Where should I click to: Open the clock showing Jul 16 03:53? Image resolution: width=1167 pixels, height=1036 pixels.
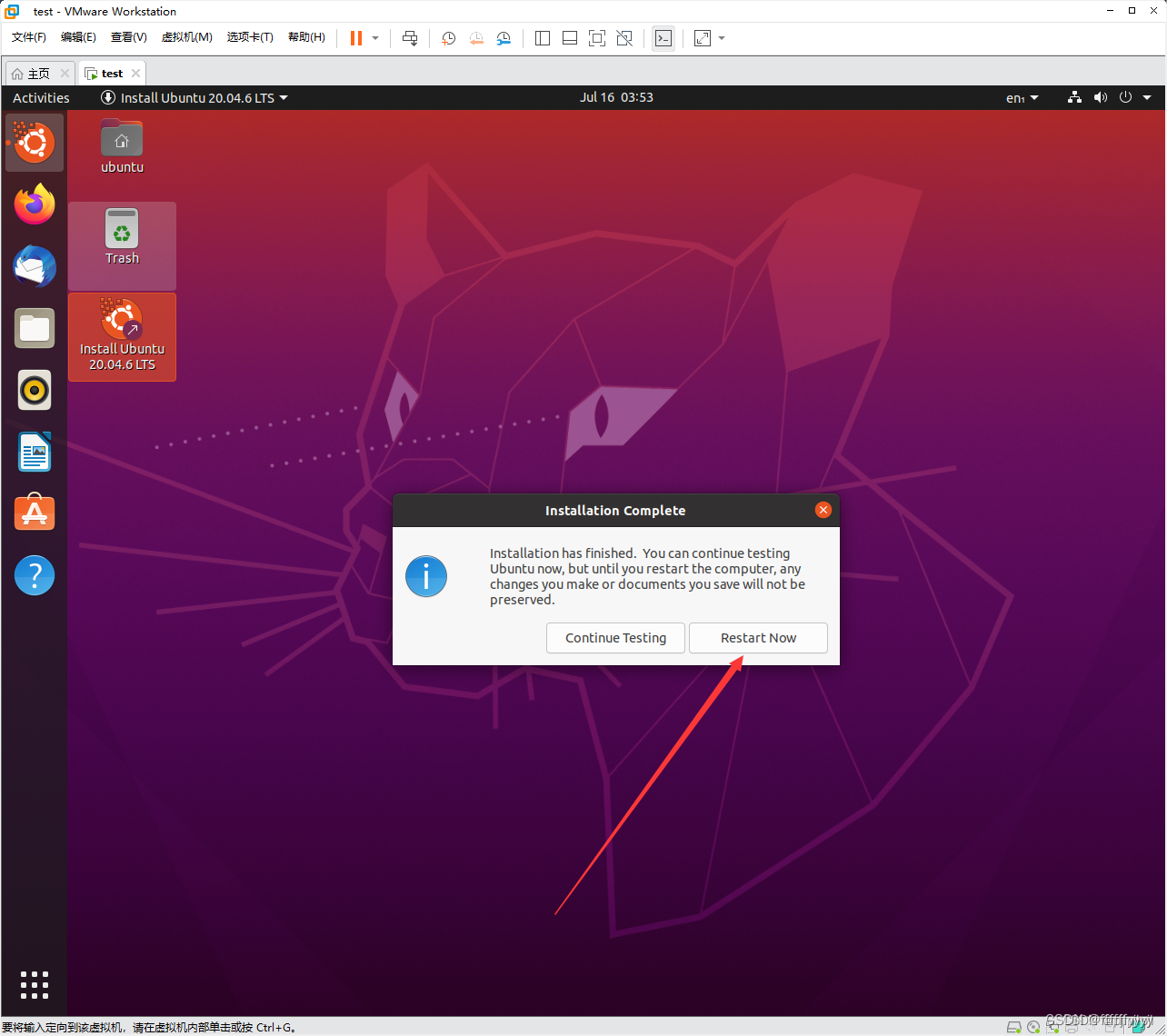pos(616,97)
